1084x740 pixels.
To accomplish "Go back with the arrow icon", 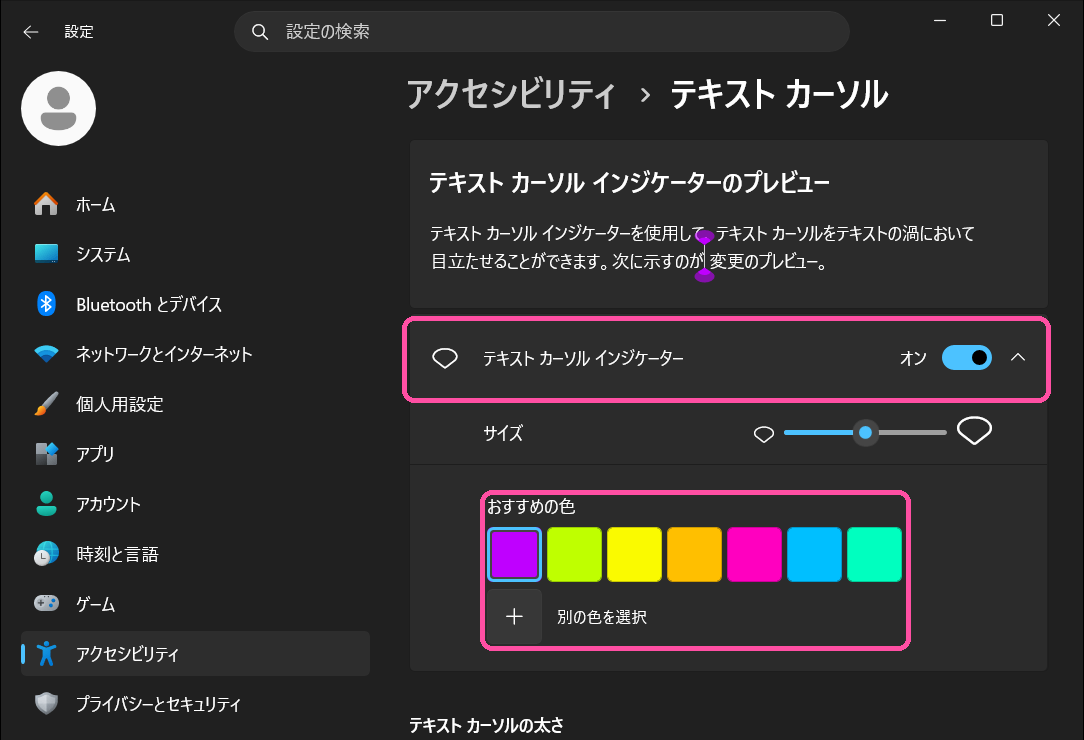I will coord(30,32).
